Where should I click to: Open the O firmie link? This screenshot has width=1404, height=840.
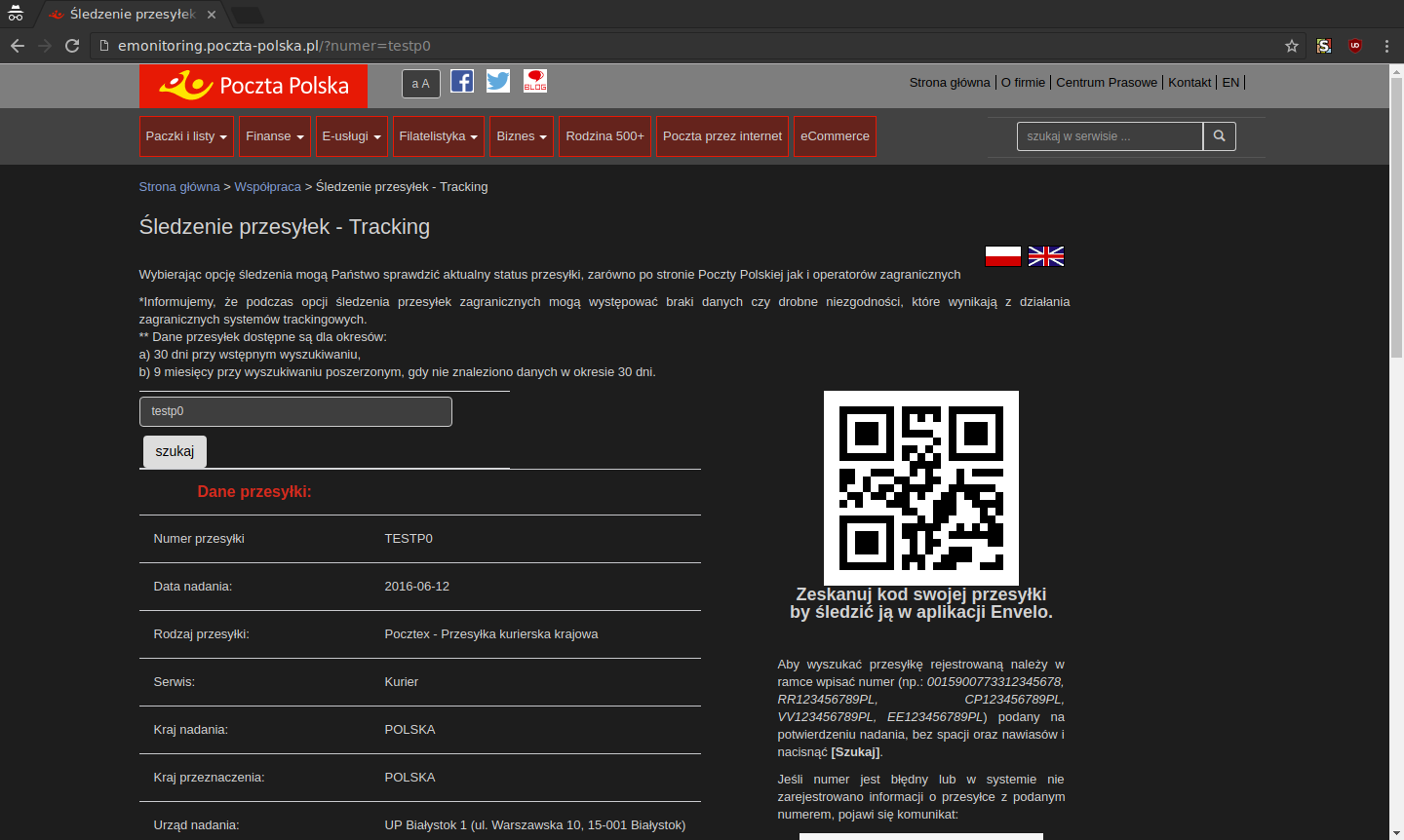tap(1023, 83)
